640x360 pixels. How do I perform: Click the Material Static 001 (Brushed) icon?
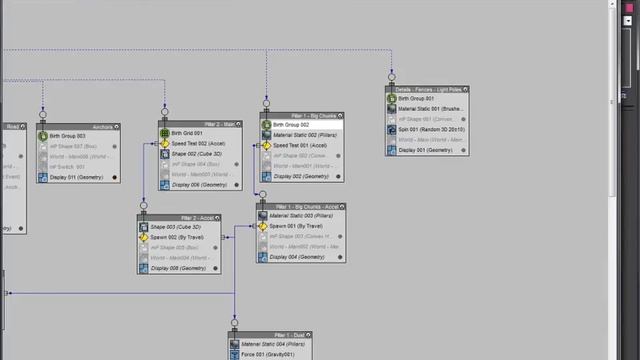pos(392,109)
